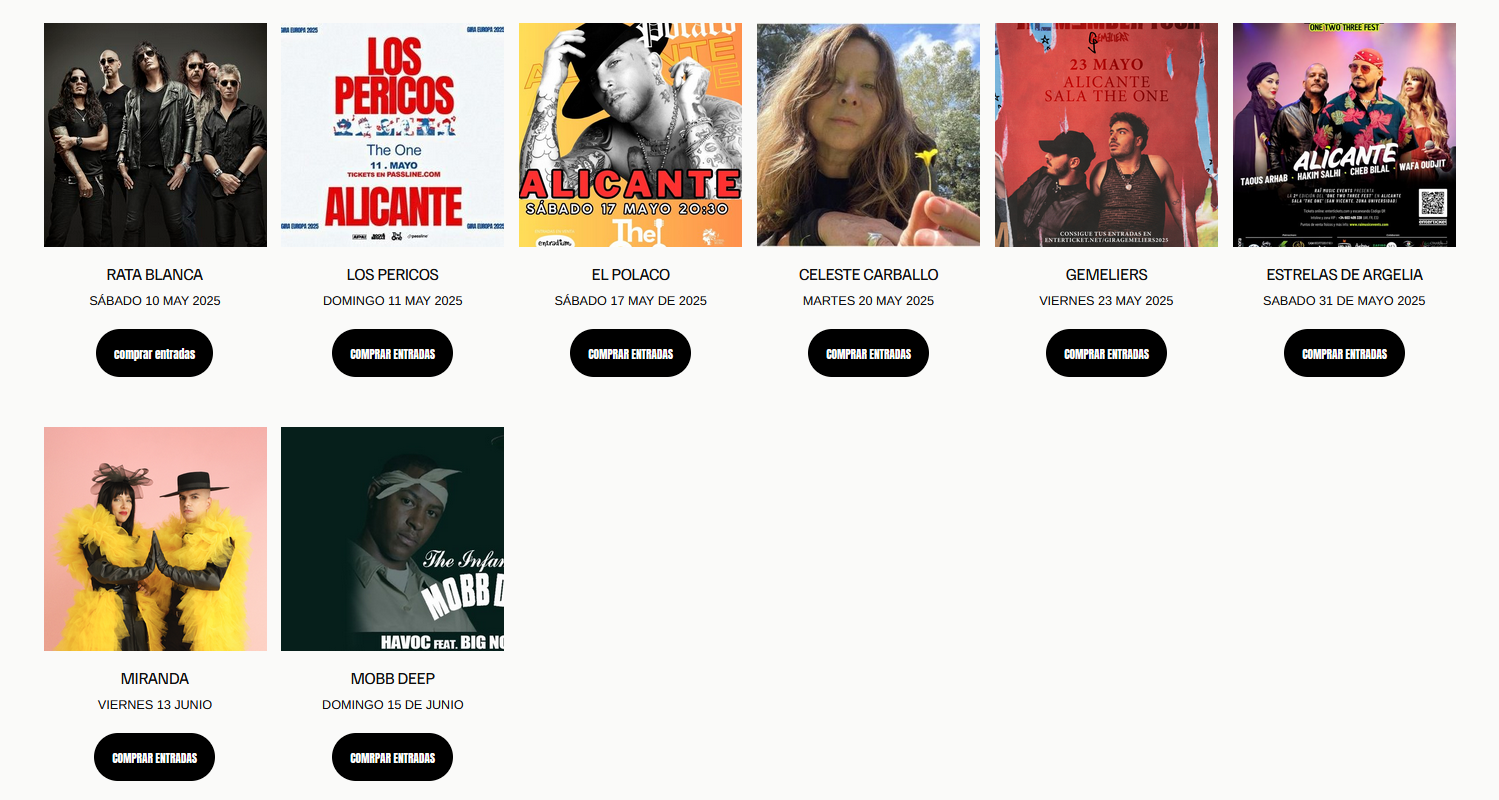Open the Rata Blanca band photo
The width and height of the screenshot is (1499, 800).
pos(155,135)
